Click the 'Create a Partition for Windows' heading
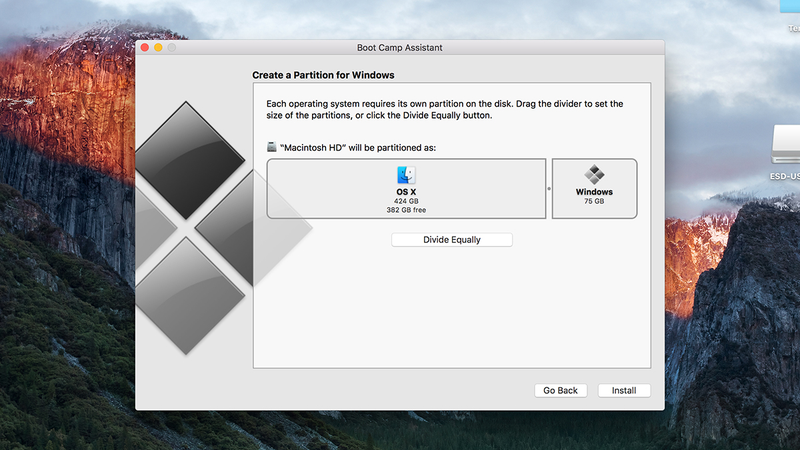Screen dimensions: 800x450 [323, 75]
